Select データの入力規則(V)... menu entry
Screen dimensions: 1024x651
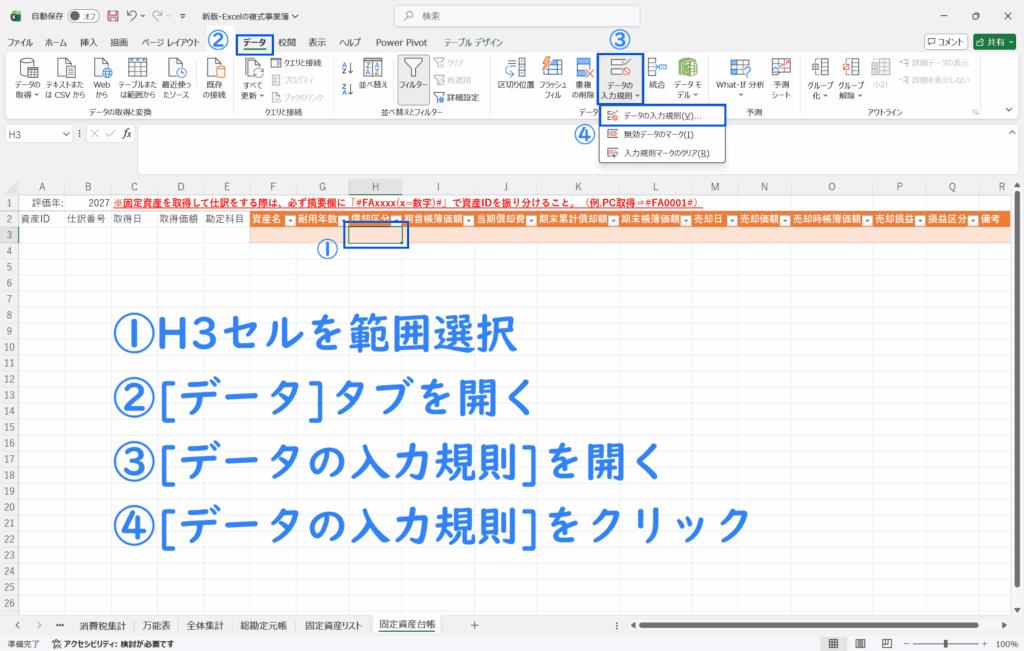pos(660,116)
